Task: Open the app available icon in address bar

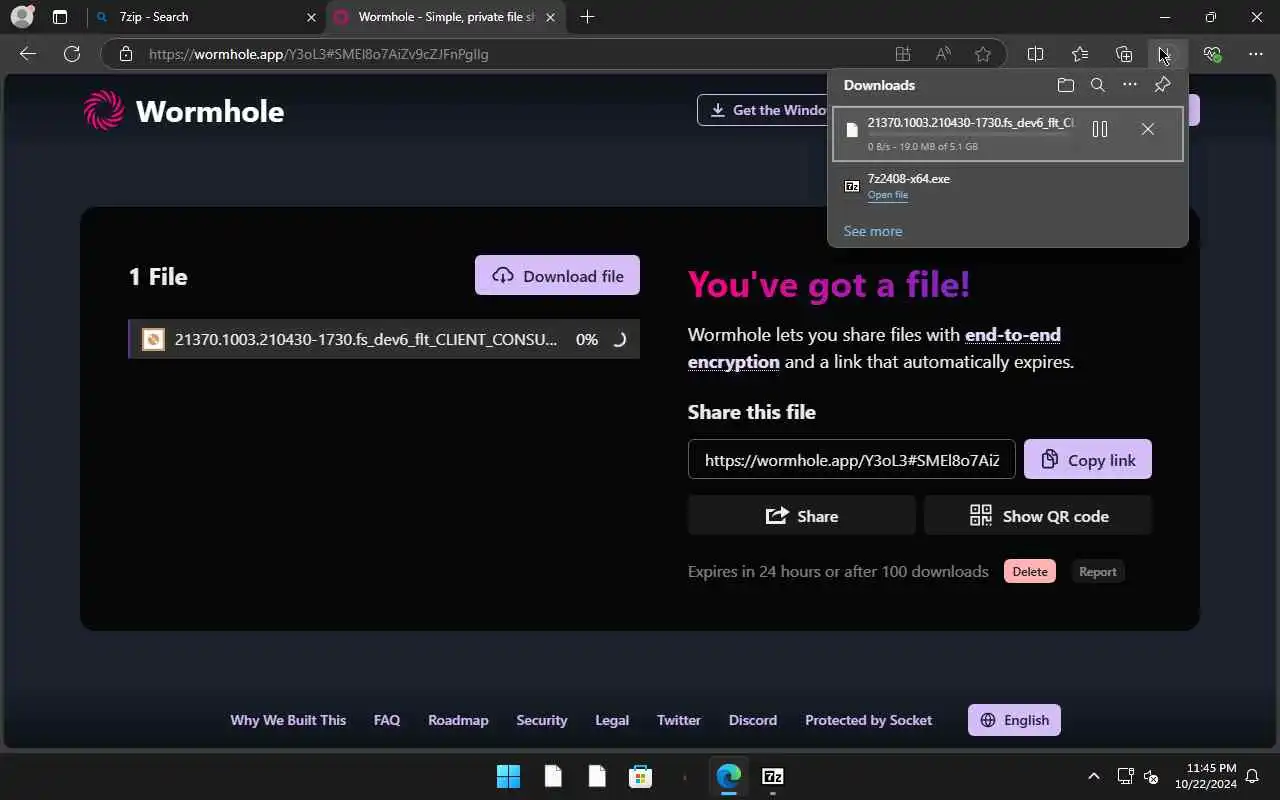Action: 903,54
